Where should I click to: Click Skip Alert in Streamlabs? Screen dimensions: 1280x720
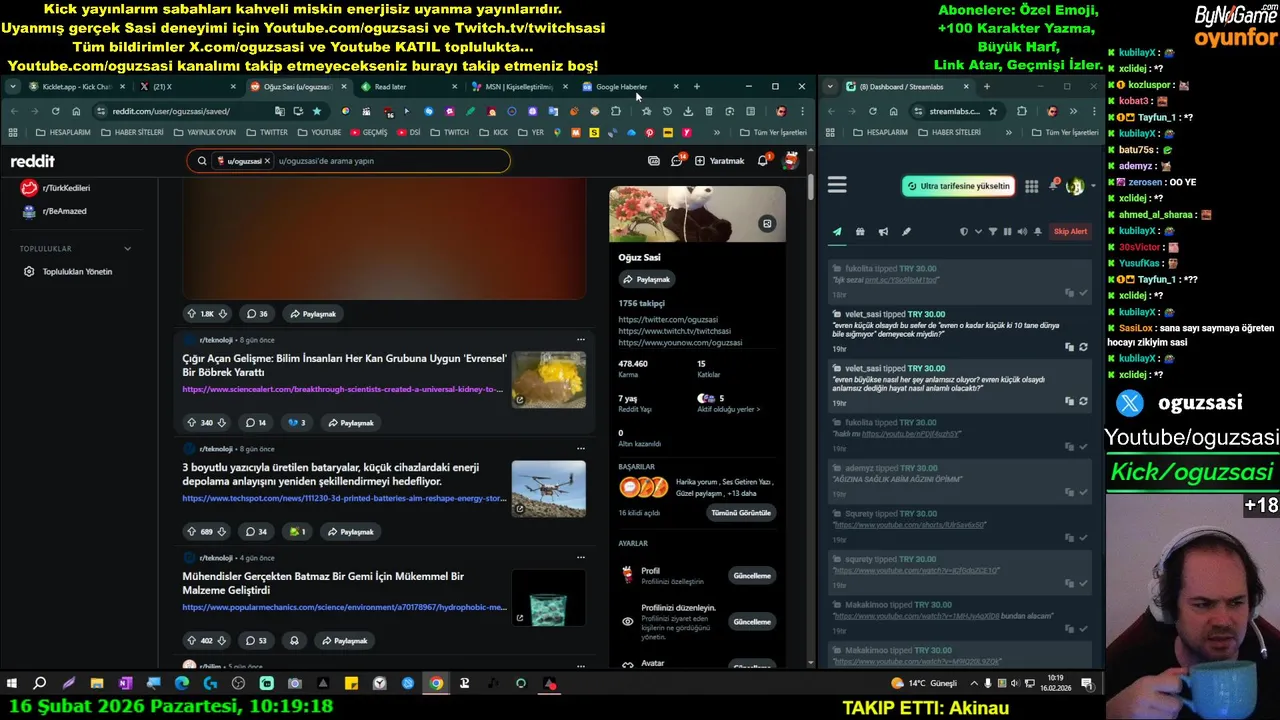[1070, 231]
